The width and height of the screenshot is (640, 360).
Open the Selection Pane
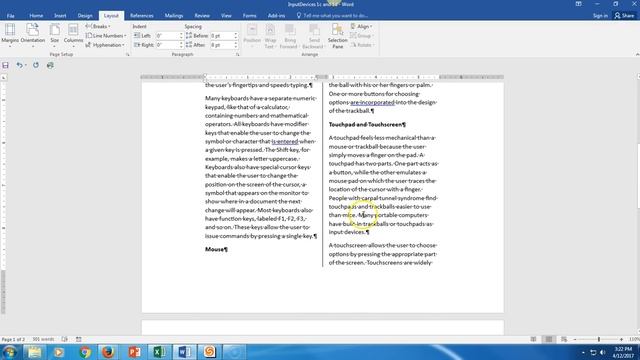pyautogui.click(x=338, y=36)
